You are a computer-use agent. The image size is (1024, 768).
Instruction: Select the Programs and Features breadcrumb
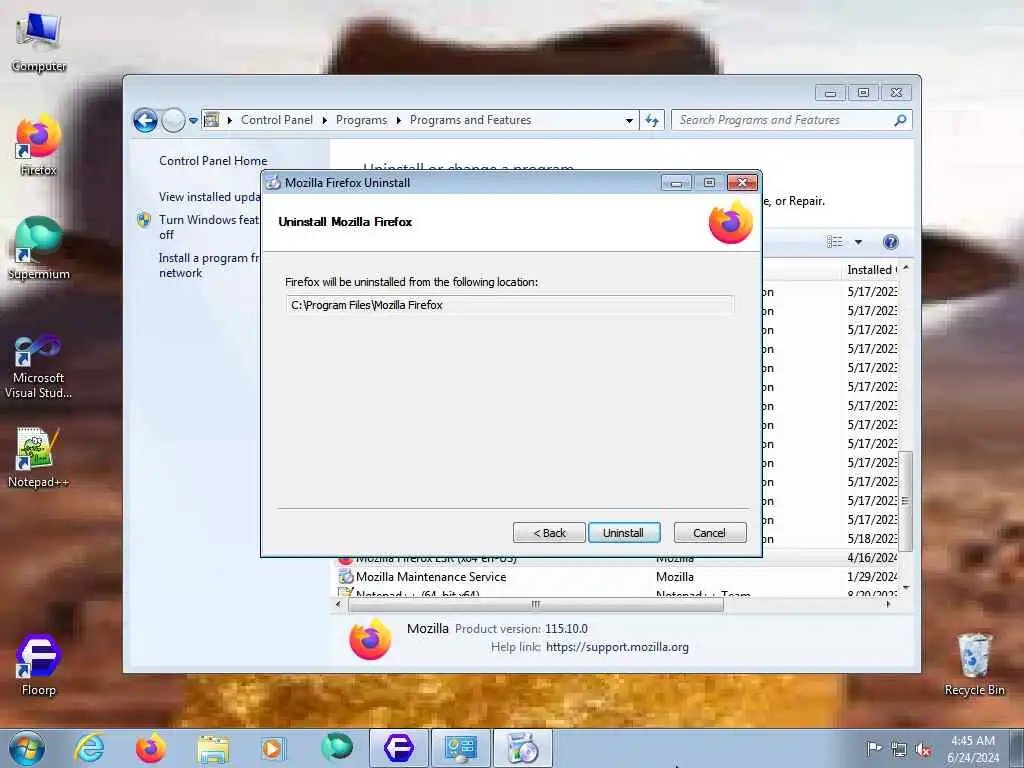coord(470,120)
